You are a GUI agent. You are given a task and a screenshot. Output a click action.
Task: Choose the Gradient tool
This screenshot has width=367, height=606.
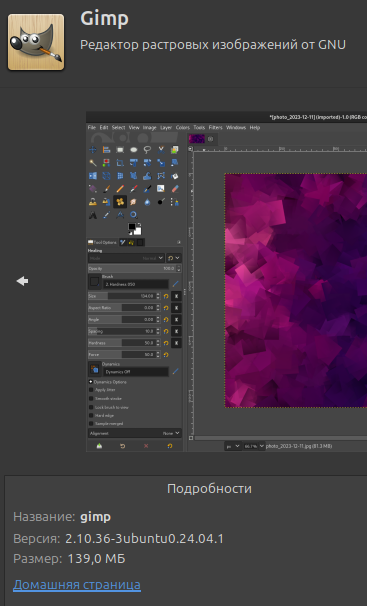93,189
